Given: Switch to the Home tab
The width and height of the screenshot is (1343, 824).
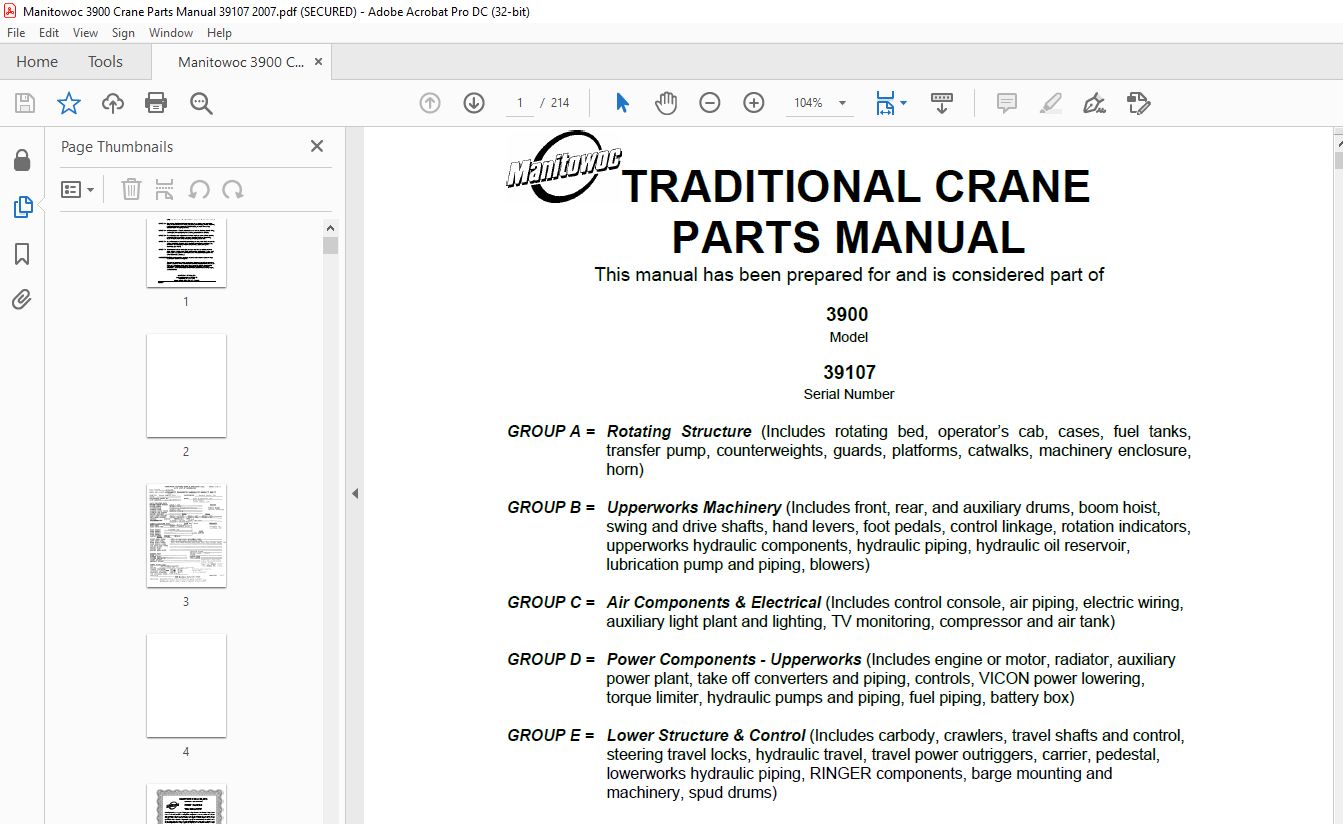Looking at the screenshot, I should tap(37, 62).
